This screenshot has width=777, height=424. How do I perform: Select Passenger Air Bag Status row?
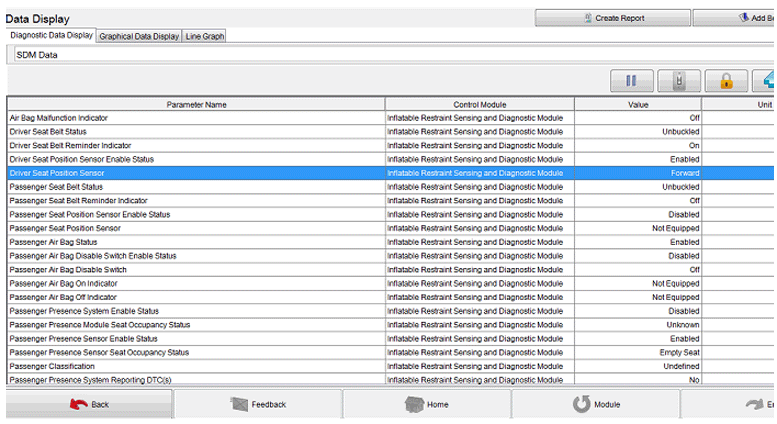pos(390,242)
